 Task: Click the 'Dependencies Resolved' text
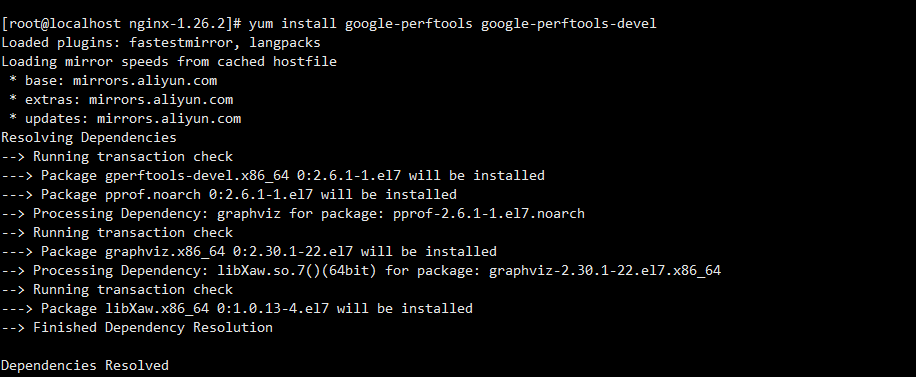(x=85, y=366)
